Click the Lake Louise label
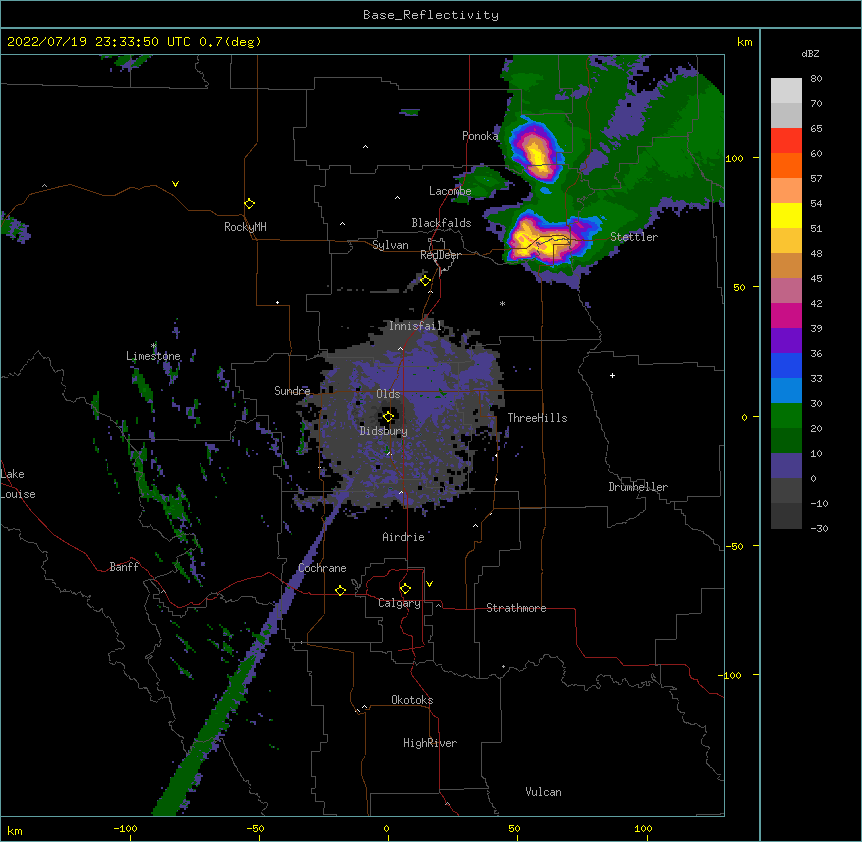 coord(18,484)
